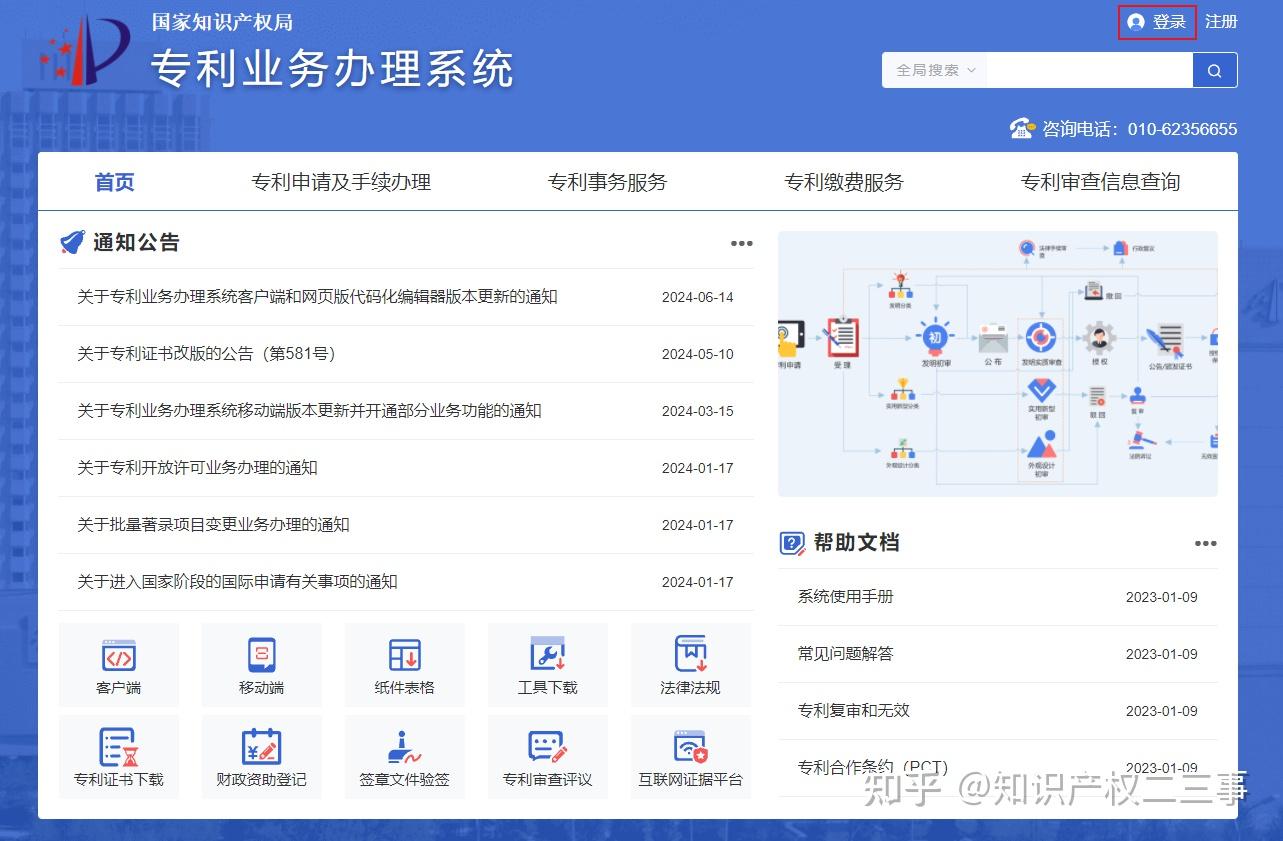
Task: Open the 客户端 client icon tile
Action: click(119, 664)
